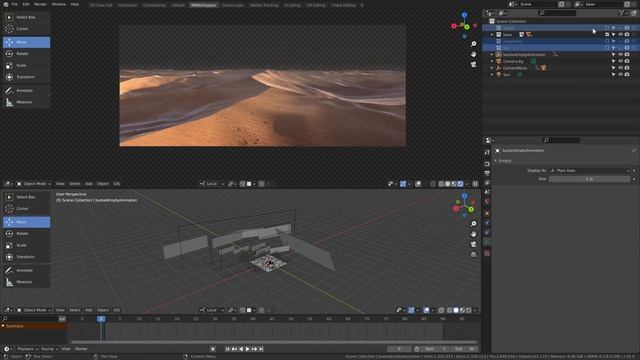Open the Playback popover in timeline
This screenshot has width=640, height=360.
27,349
